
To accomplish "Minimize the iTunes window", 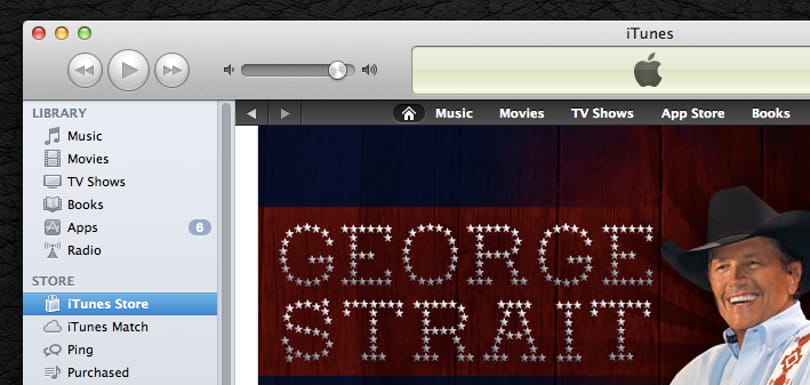I will (x=61, y=34).
